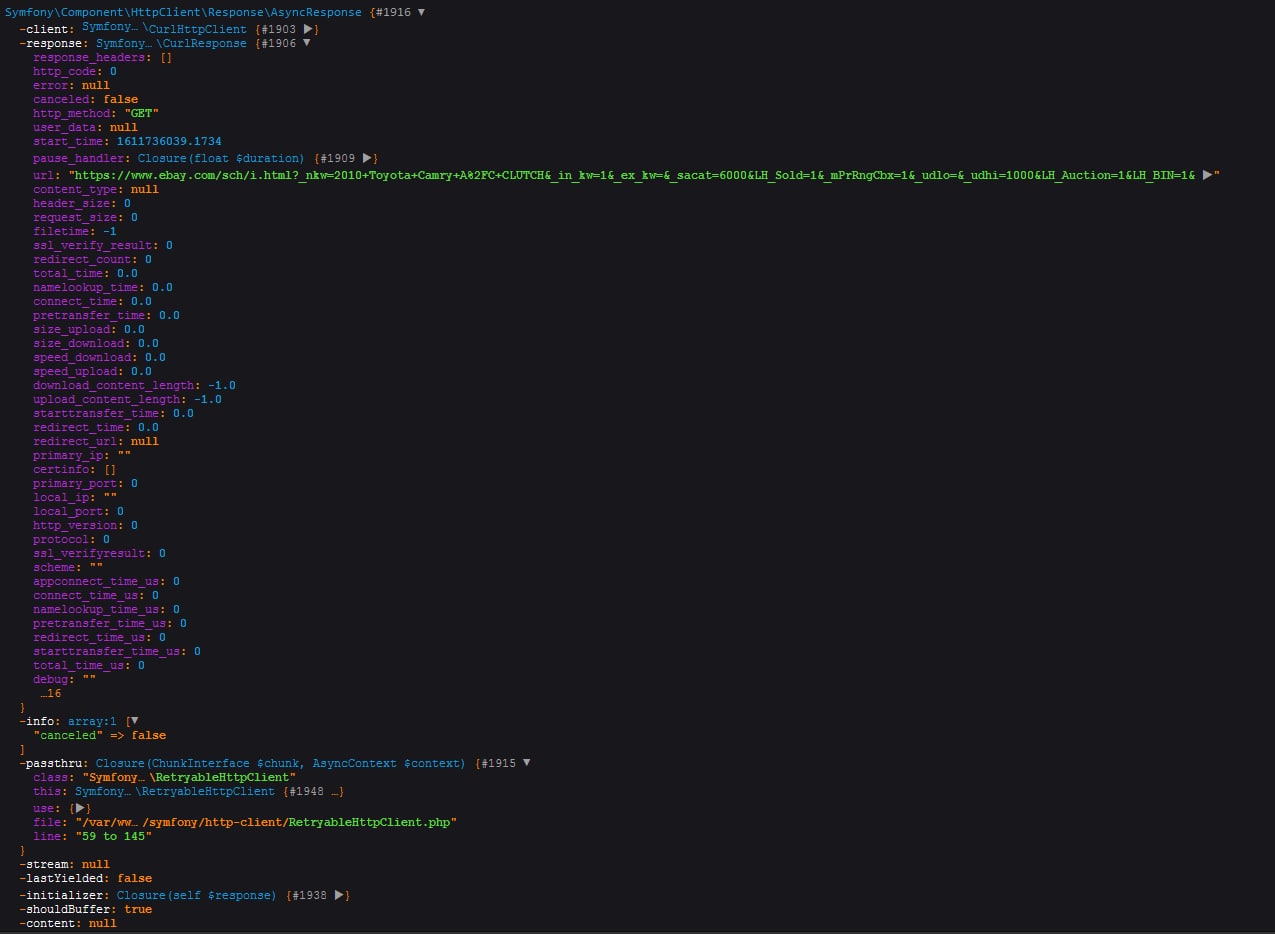
Task: Click the user_data: null row
Action: 86,128
